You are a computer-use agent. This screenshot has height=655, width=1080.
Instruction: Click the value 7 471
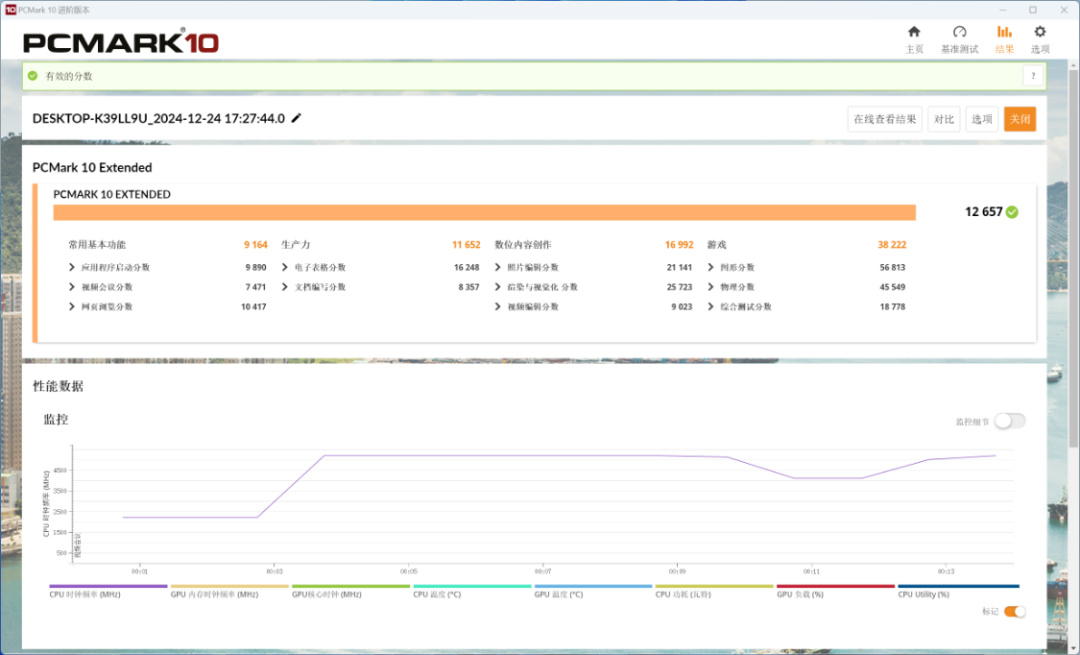click(x=256, y=287)
